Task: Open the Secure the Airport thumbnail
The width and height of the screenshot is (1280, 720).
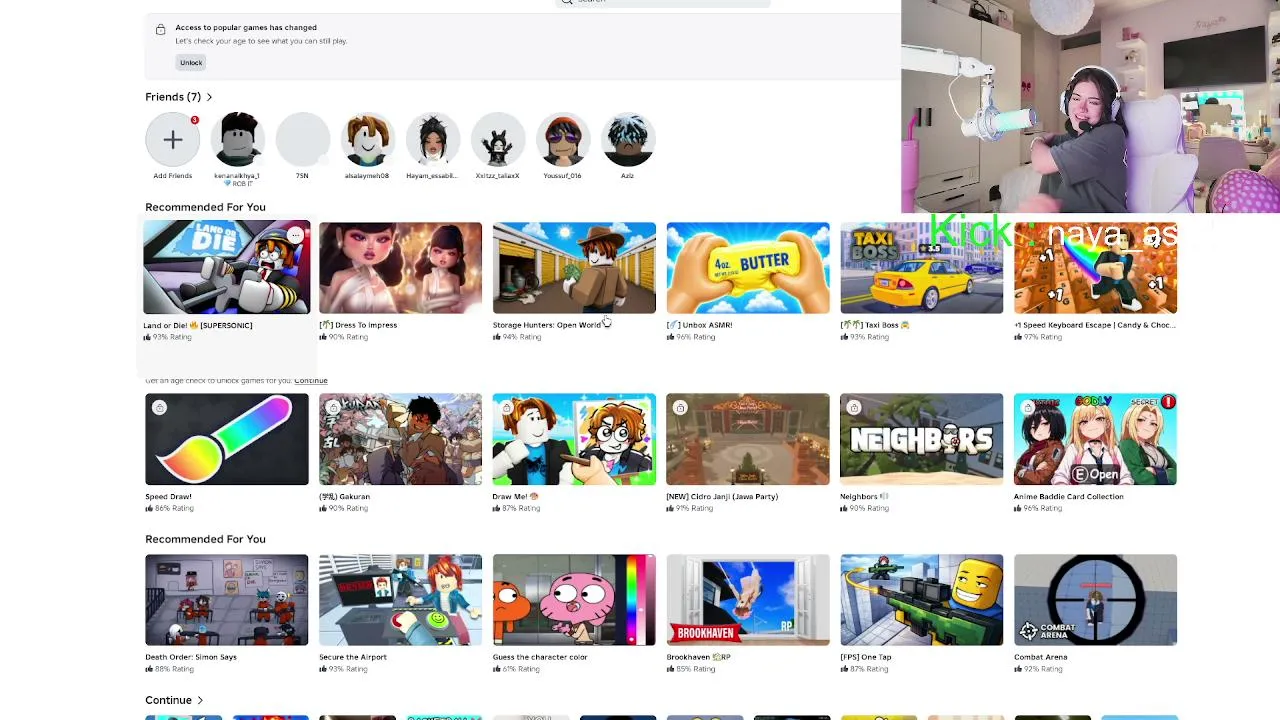Action: [x=400, y=600]
